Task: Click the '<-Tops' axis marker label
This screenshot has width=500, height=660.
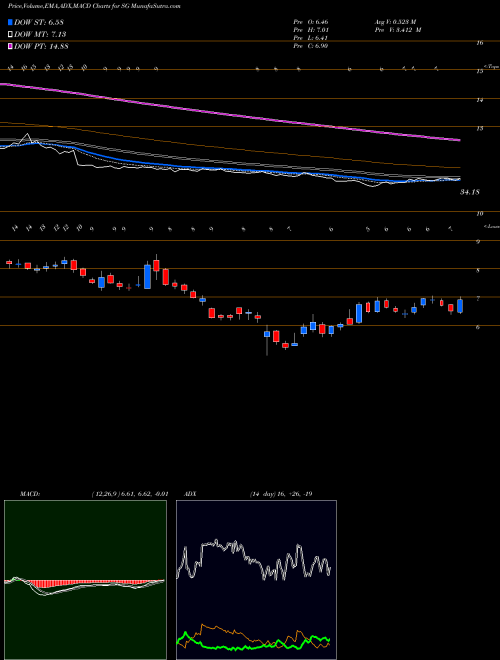Action: 490,67
